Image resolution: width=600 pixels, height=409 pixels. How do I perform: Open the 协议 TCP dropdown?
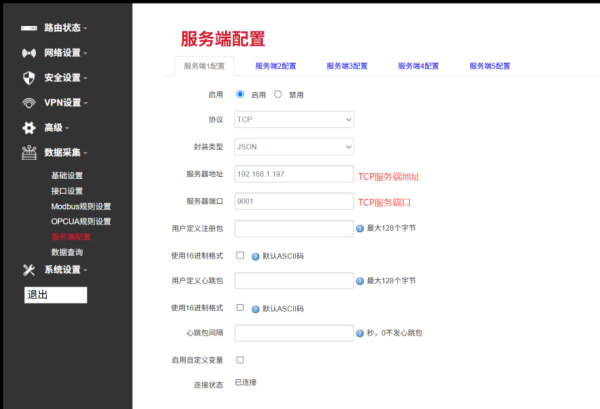point(294,119)
